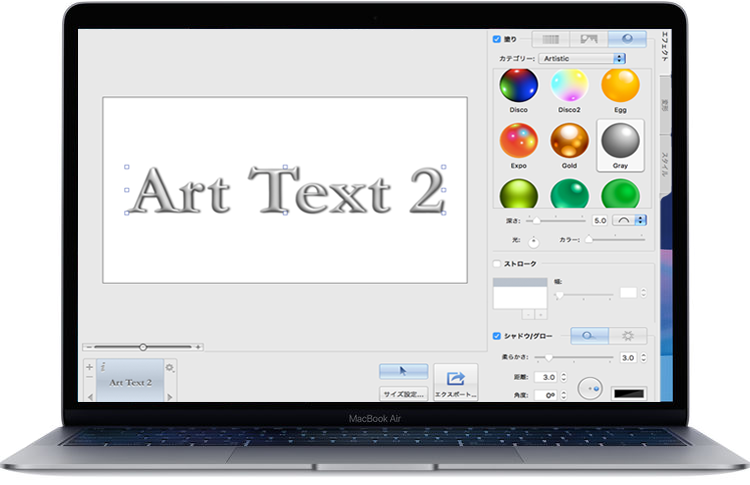Click the 距離 distance stepper
This screenshot has height=485, width=750.
tap(563, 377)
